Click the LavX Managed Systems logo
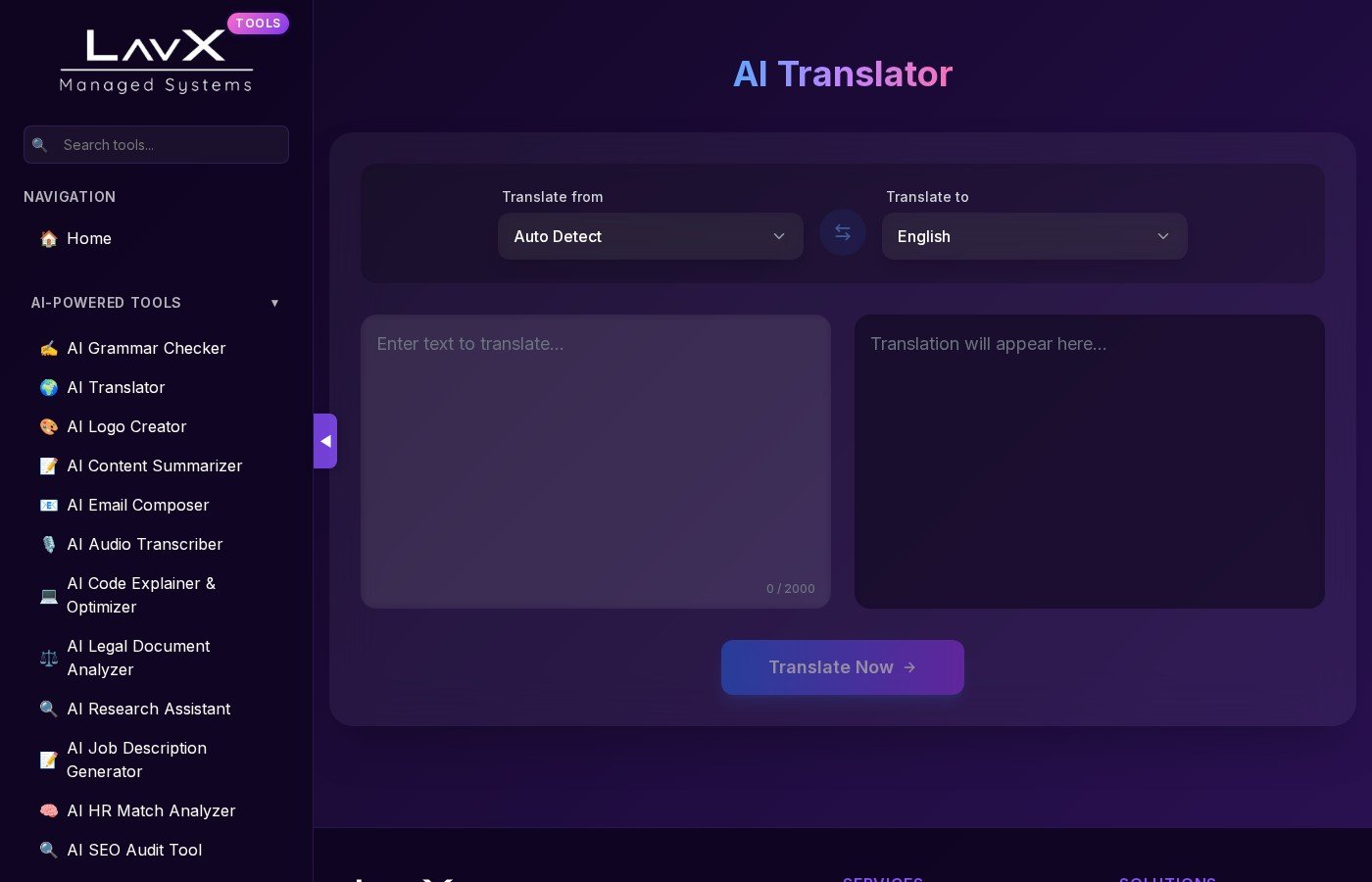1372x882 pixels. point(157,61)
